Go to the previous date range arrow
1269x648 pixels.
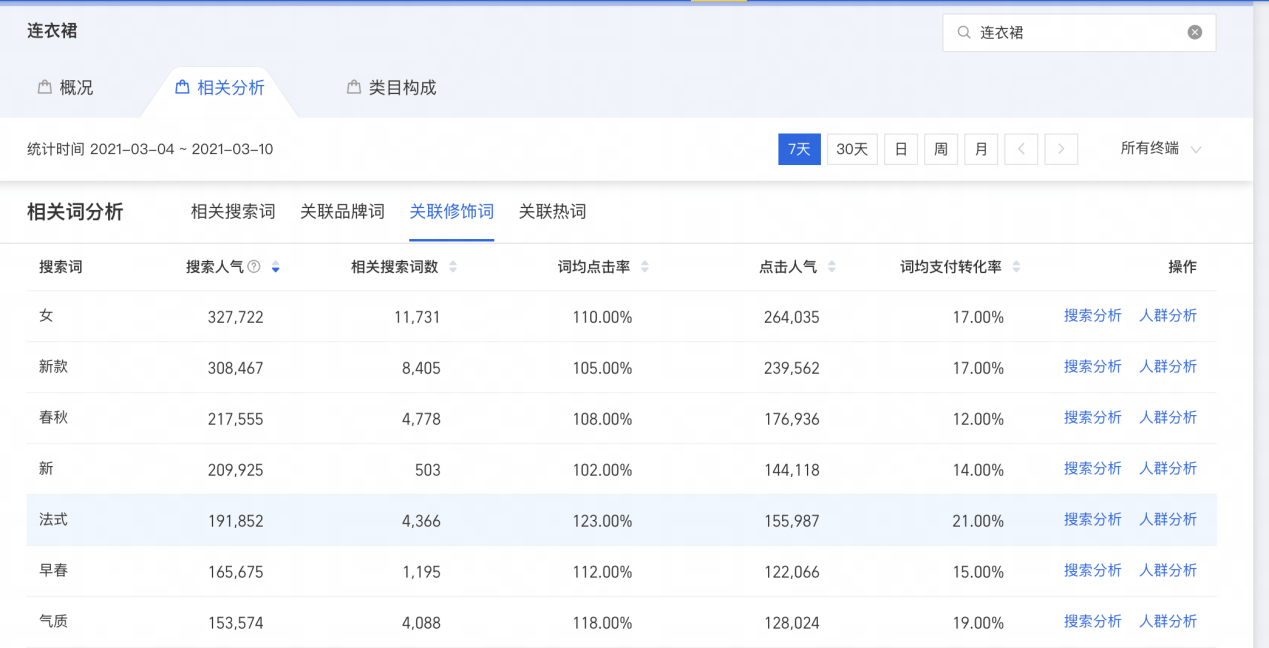pos(1021,149)
